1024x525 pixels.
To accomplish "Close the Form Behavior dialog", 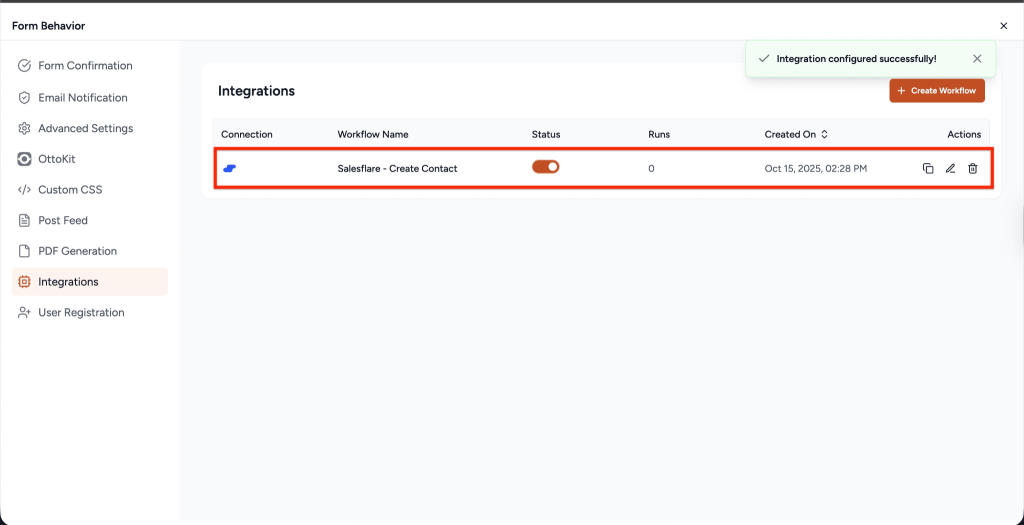I will [x=1003, y=26].
